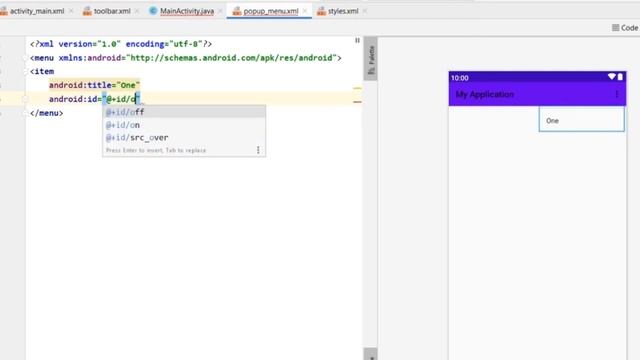Click the <item opening tag line
Screen dimensions: 640x360
point(42,71)
